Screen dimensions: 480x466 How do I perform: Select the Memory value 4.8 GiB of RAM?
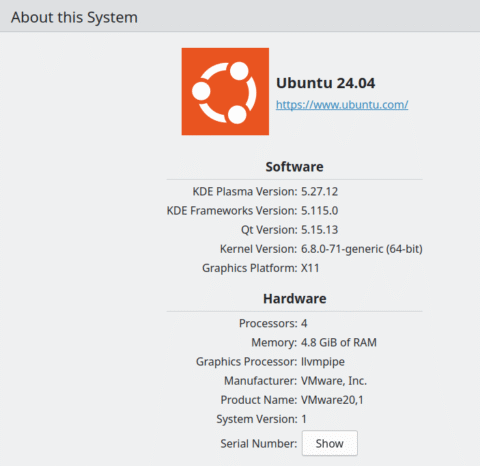click(339, 343)
